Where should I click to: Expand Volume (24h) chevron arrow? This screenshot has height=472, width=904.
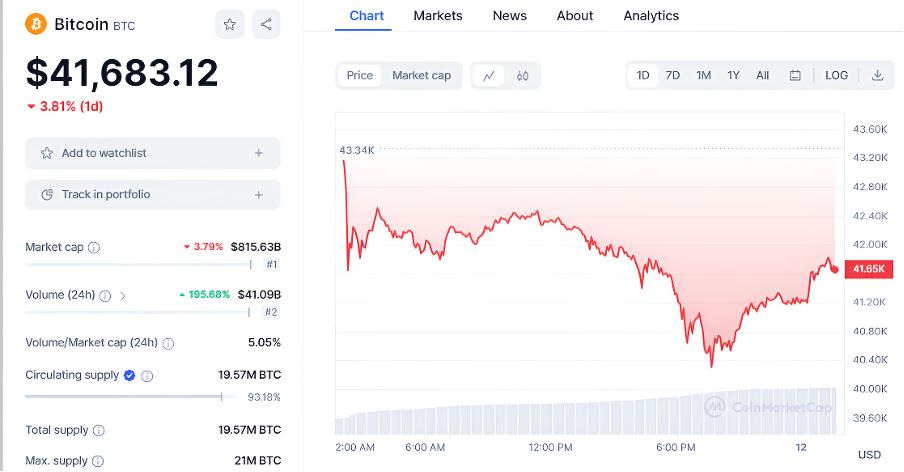pyautogui.click(x=123, y=295)
